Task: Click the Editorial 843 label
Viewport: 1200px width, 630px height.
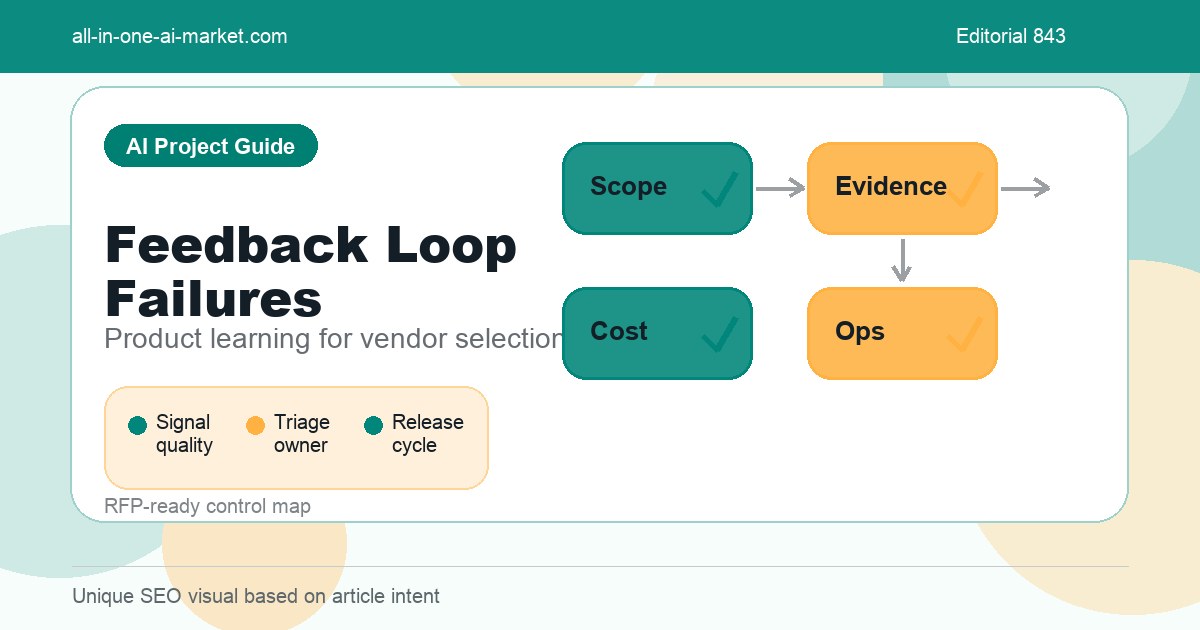Action: [1011, 36]
